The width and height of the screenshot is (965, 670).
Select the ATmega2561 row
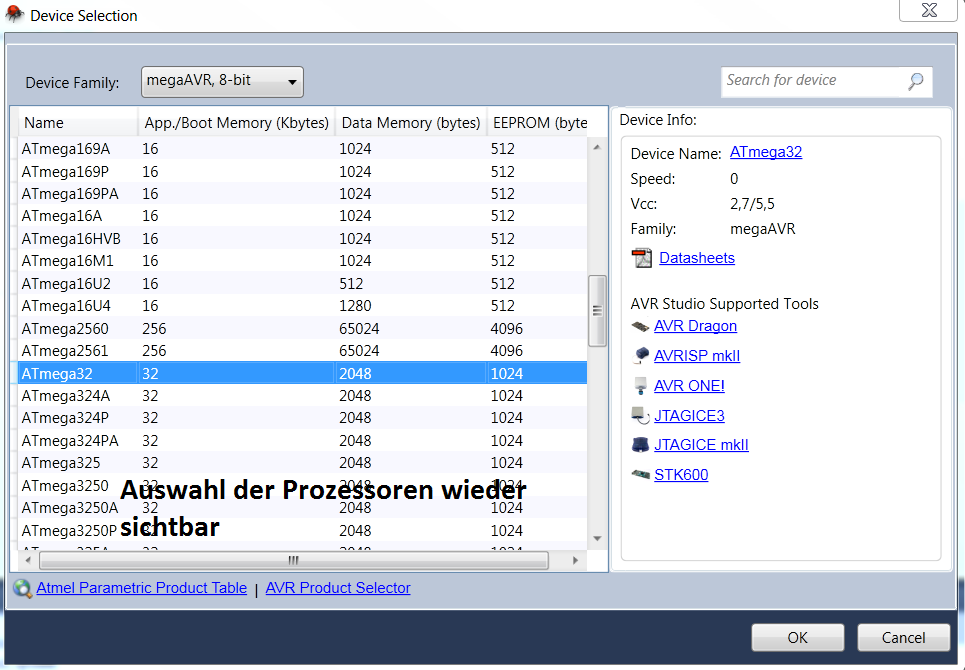pyautogui.click(x=302, y=351)
